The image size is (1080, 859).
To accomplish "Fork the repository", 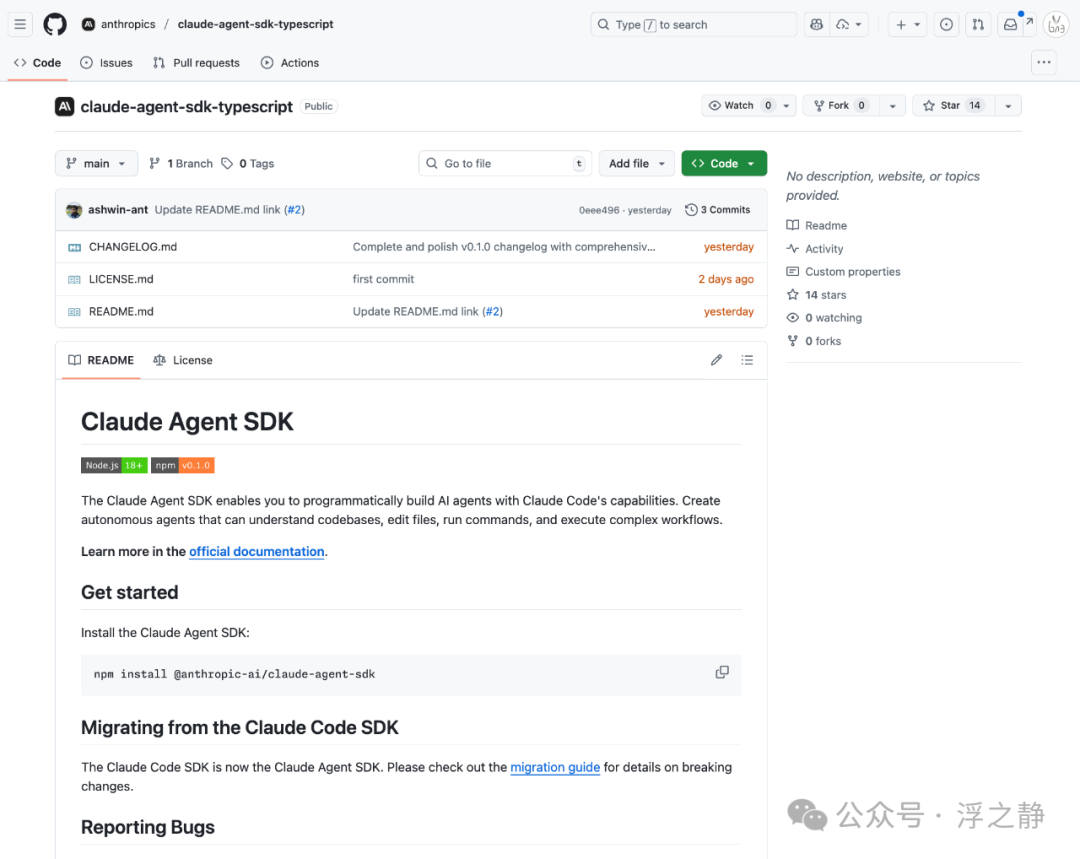I will 841,105.
